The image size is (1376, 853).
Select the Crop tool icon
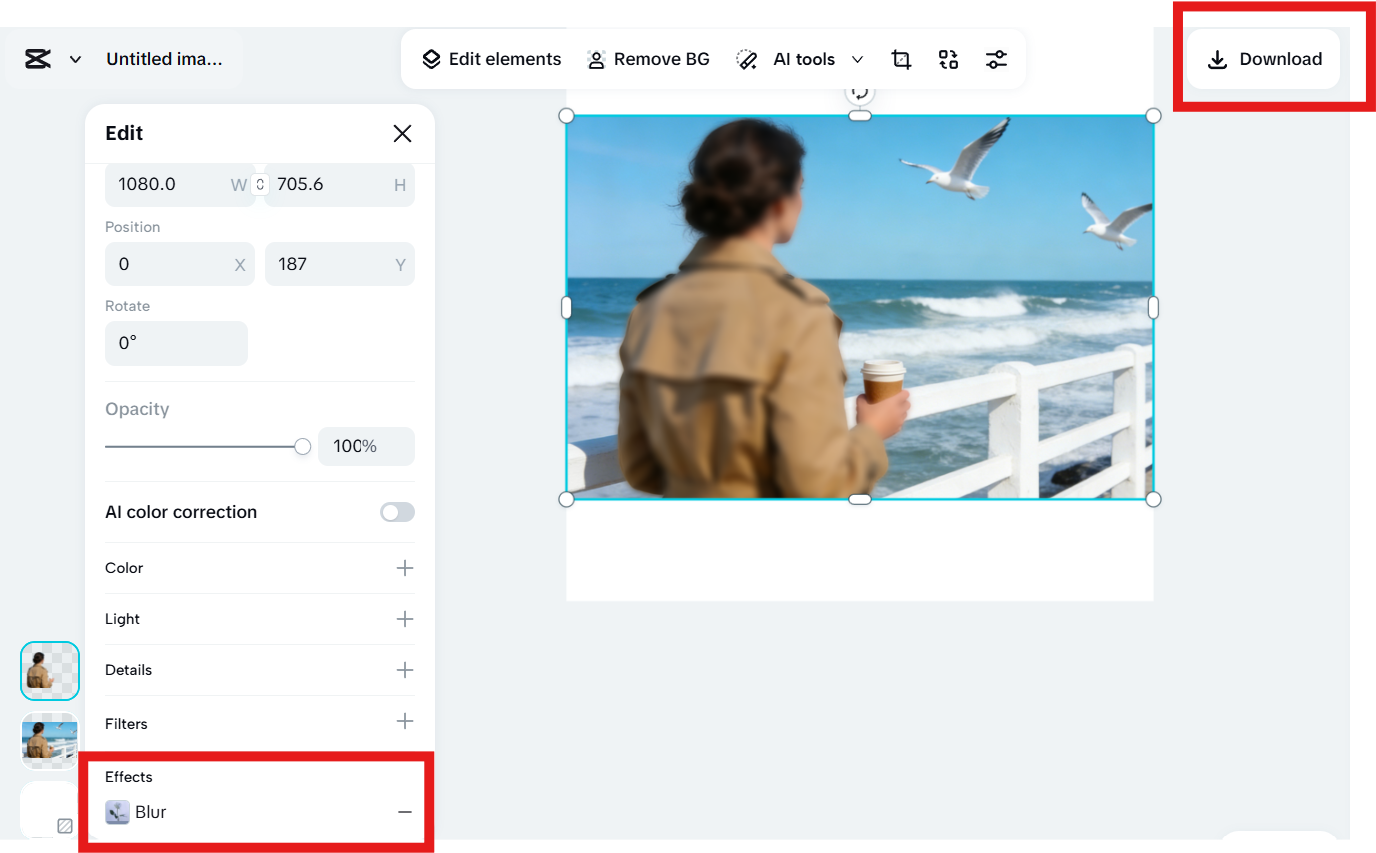901,59
